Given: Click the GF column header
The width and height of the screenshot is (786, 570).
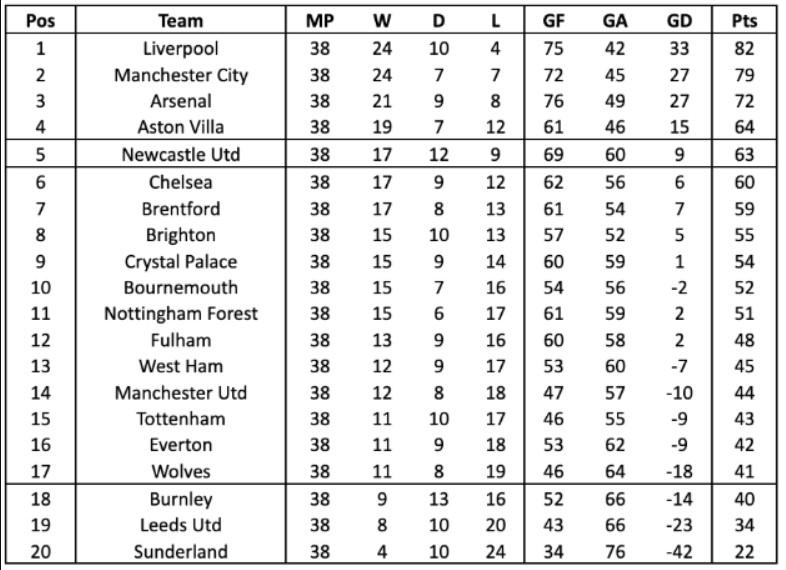Looking at the screenshot, I should pos(553,20).
